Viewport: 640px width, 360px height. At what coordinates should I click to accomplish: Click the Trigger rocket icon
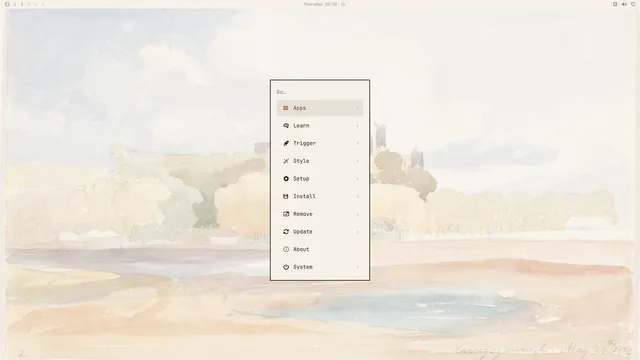pos(286,143)
